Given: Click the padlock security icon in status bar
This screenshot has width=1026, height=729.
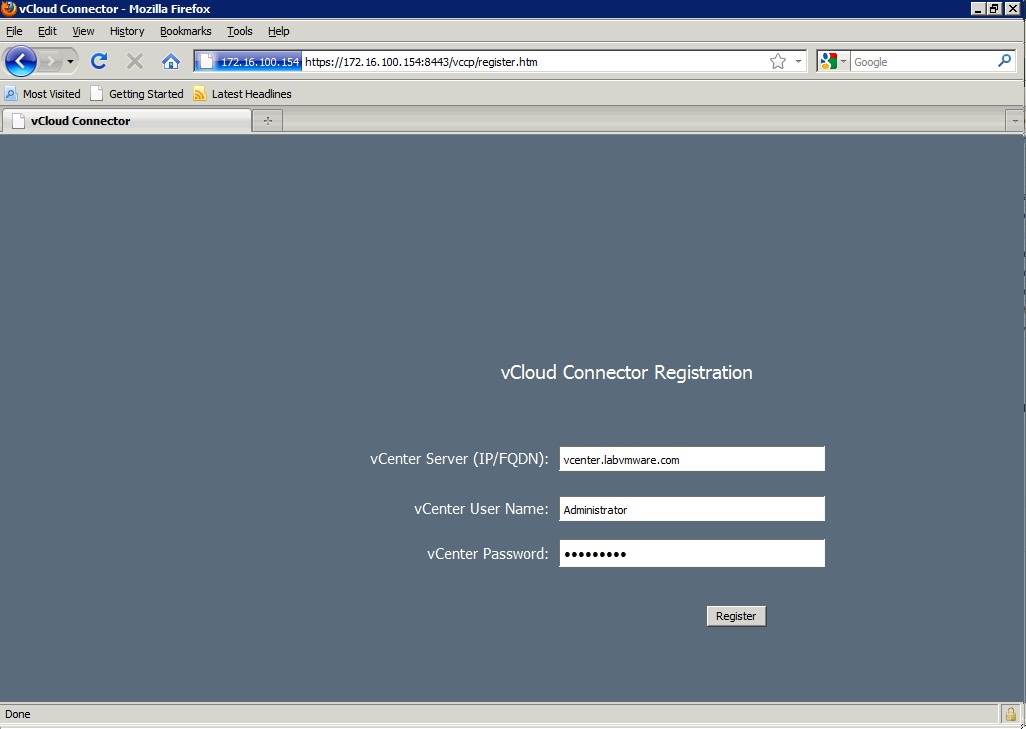Looking at the screenshot, I should 1011,714.
